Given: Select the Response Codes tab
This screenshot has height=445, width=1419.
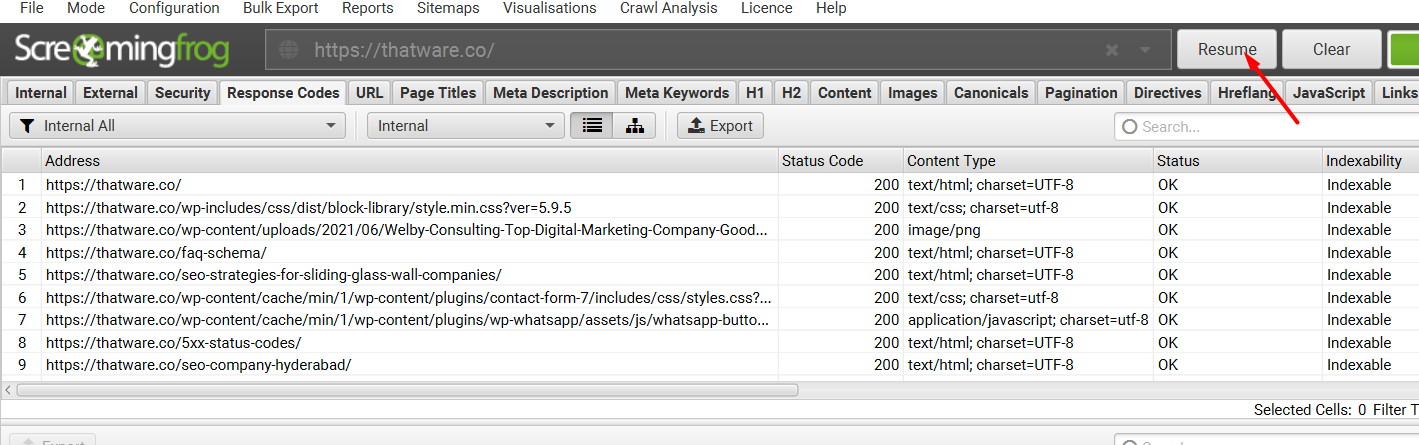Looking at the screenshot, I should (283, 93).
